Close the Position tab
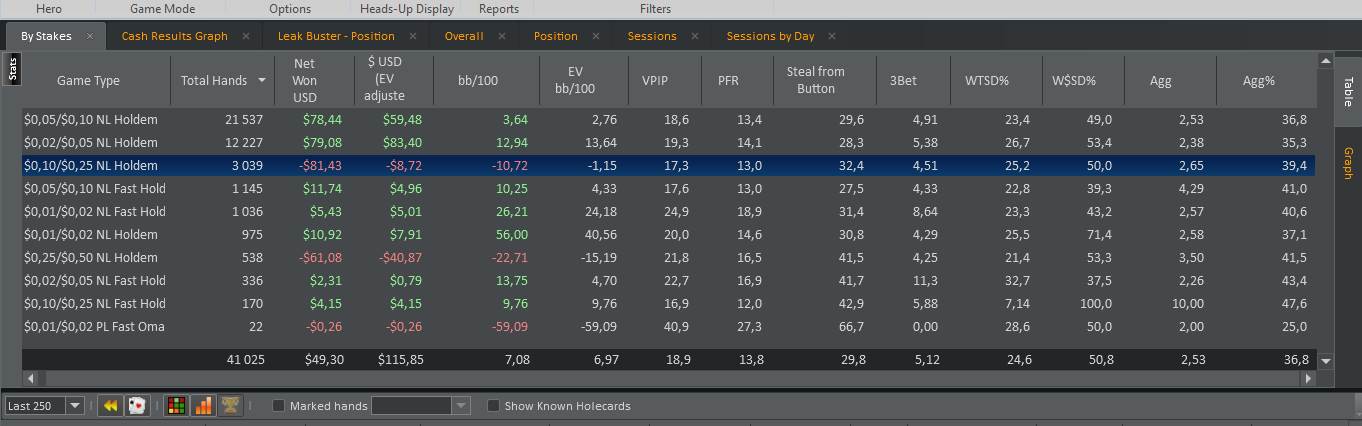The image size is (1362, 426). pyautogui.click(x=596, y=36)
